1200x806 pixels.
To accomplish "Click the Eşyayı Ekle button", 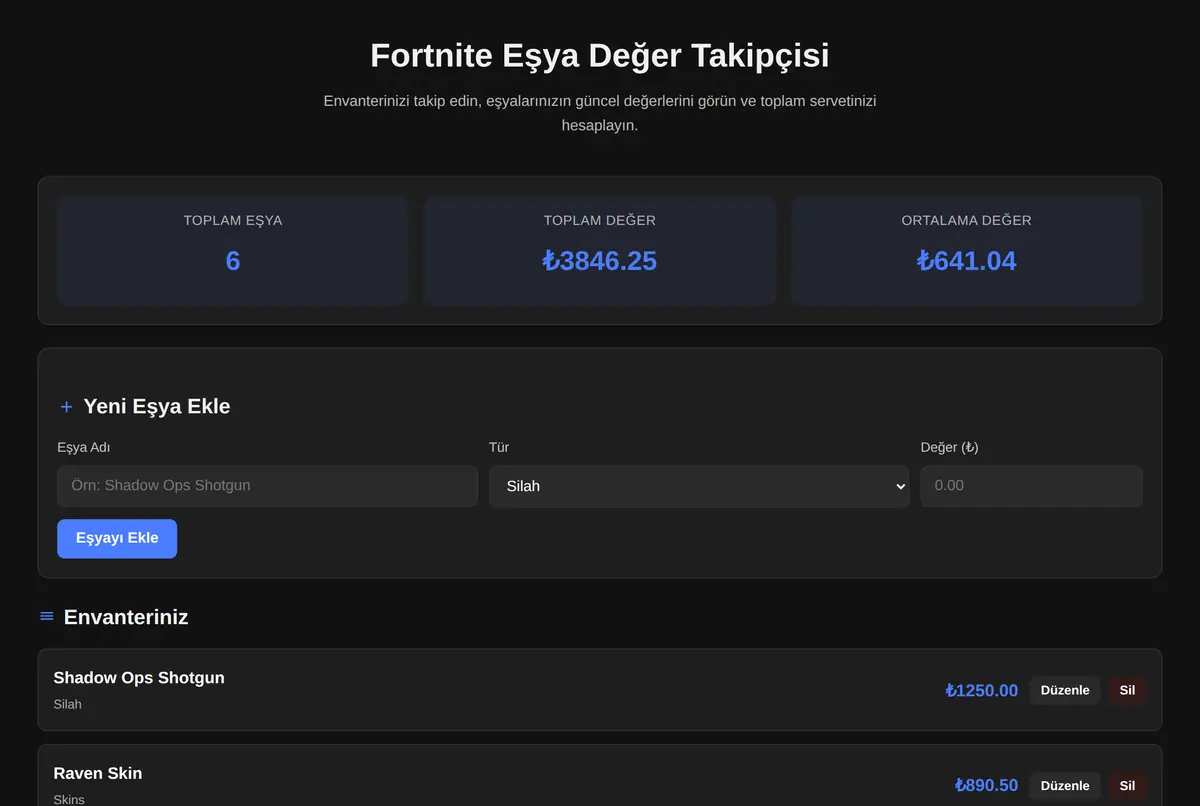I will tap(117, 538).
